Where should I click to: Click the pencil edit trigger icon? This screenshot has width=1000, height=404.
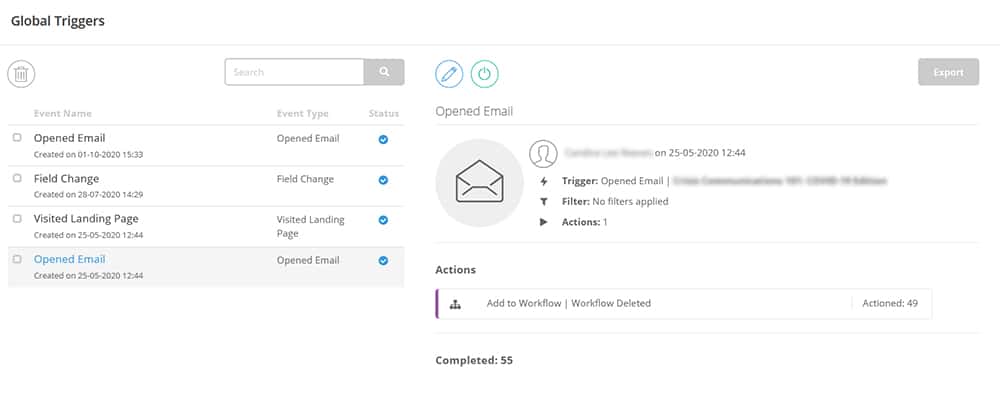(449, 73)
